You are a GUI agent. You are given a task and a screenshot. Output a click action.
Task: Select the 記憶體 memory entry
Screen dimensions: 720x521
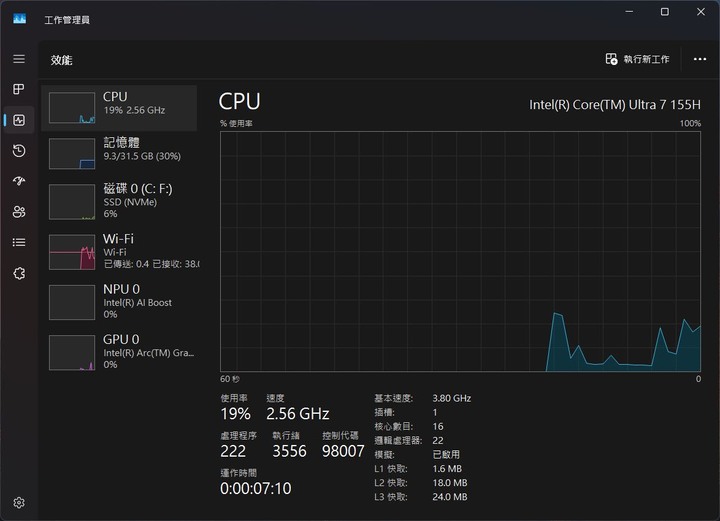click(119, 154)
